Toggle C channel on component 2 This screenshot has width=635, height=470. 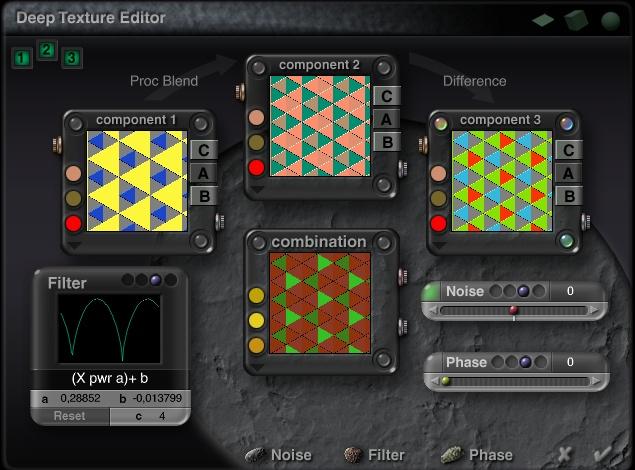(x=387, y=96)
